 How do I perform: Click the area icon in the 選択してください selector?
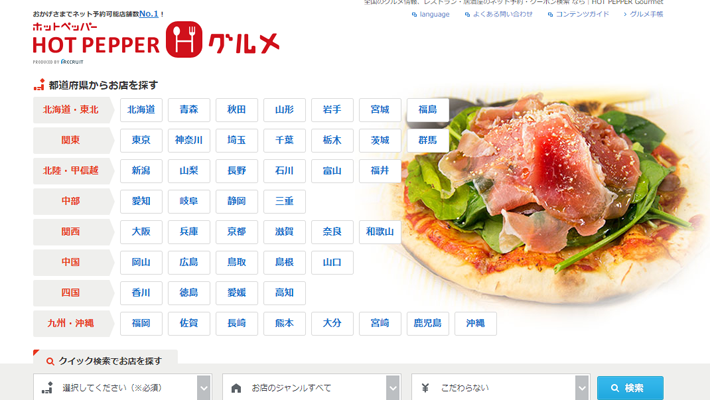pos(47,388)
